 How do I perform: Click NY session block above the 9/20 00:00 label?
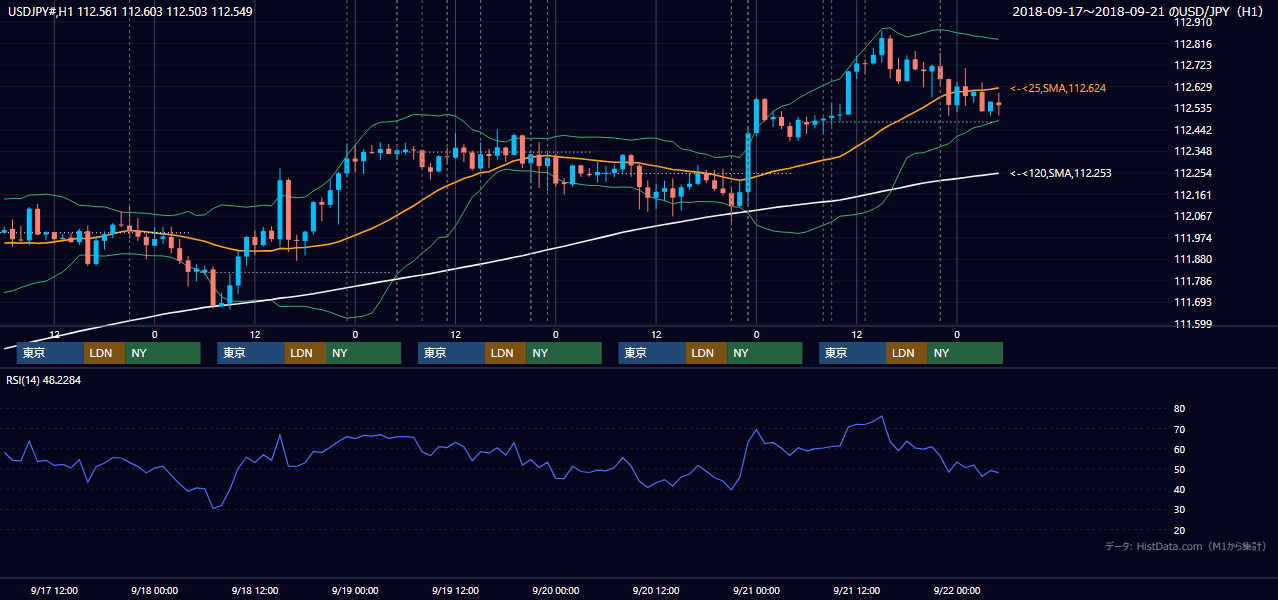click(x=564, y=353)
